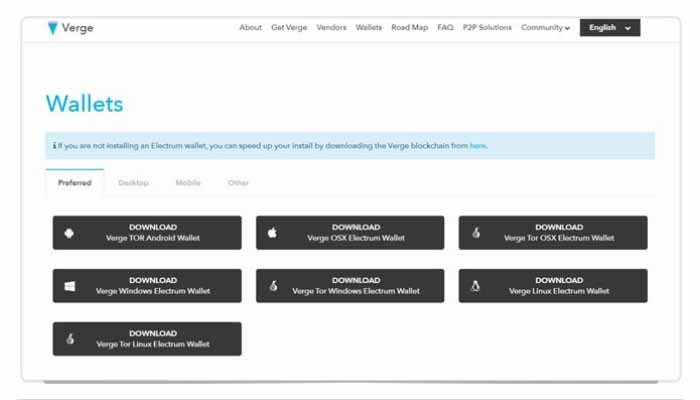The height and width of the screenshot is (400, 700).
Task: Switch to the Mobile tab
Action: coord(188,183)
